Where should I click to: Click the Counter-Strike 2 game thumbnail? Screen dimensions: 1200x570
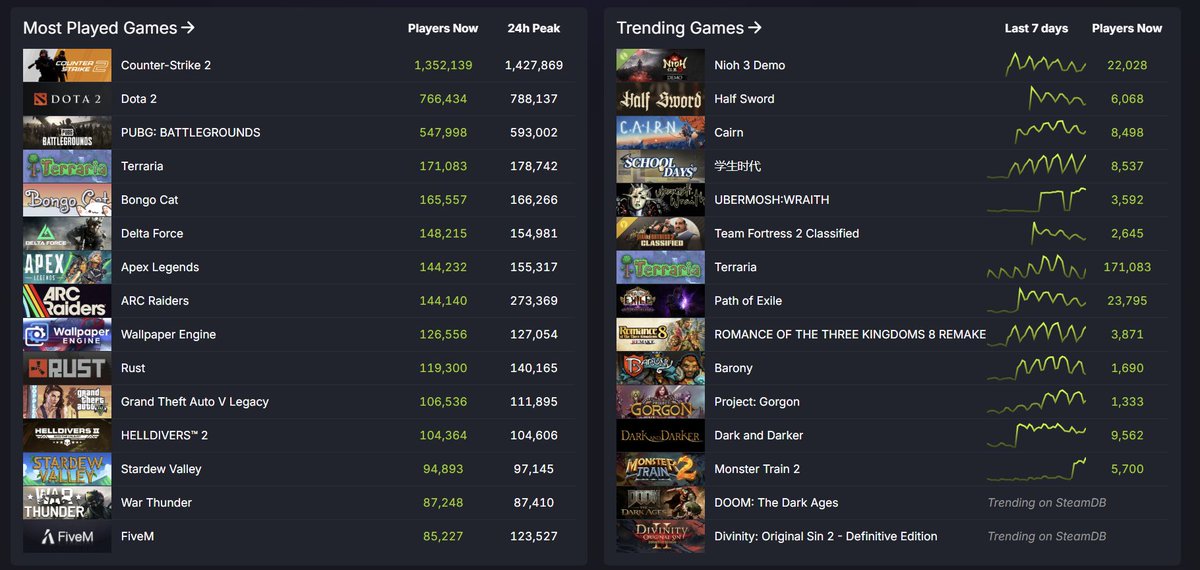coord(67,65)
